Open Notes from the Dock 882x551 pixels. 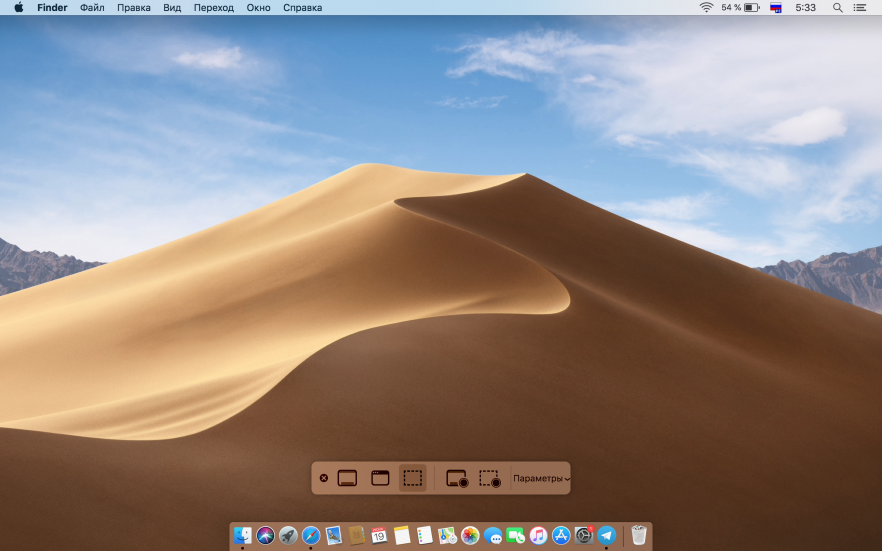tap(402, 535)
